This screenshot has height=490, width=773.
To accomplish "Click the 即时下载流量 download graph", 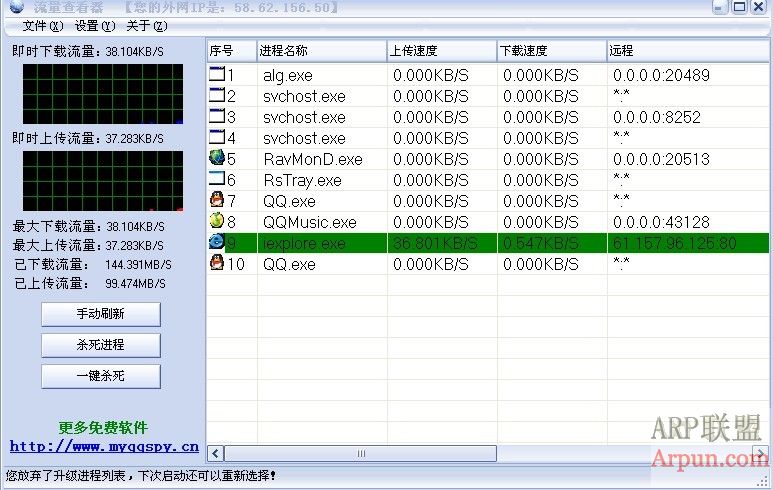I will click(x=103, y=94).
